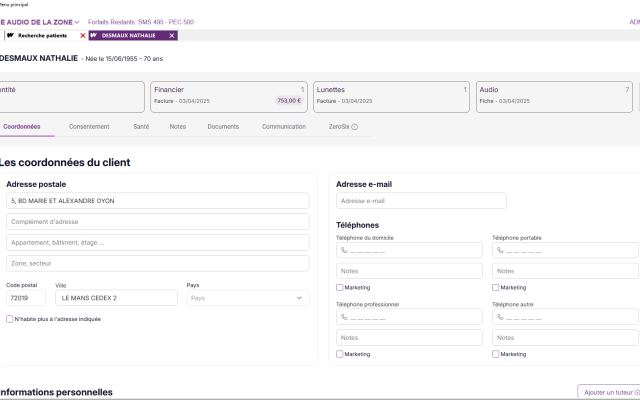Screen dimensions: 640x400
Task: Switch to the Consentement tab
Action: [x=89, y=127]
